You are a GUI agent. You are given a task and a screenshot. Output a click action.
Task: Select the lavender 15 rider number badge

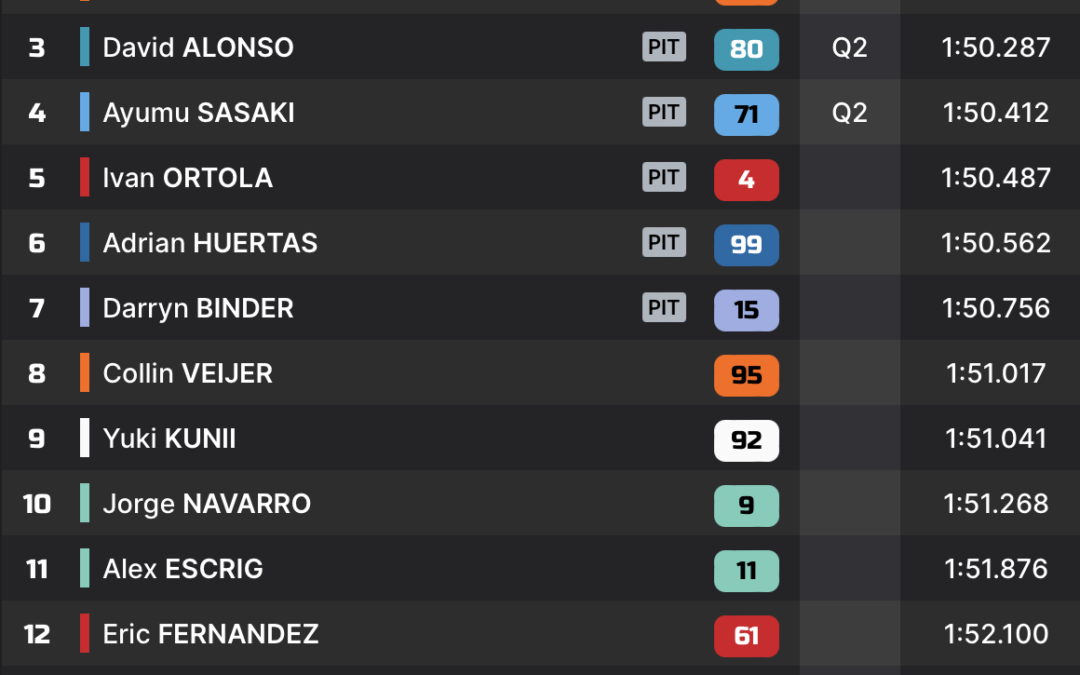point(747,310)
